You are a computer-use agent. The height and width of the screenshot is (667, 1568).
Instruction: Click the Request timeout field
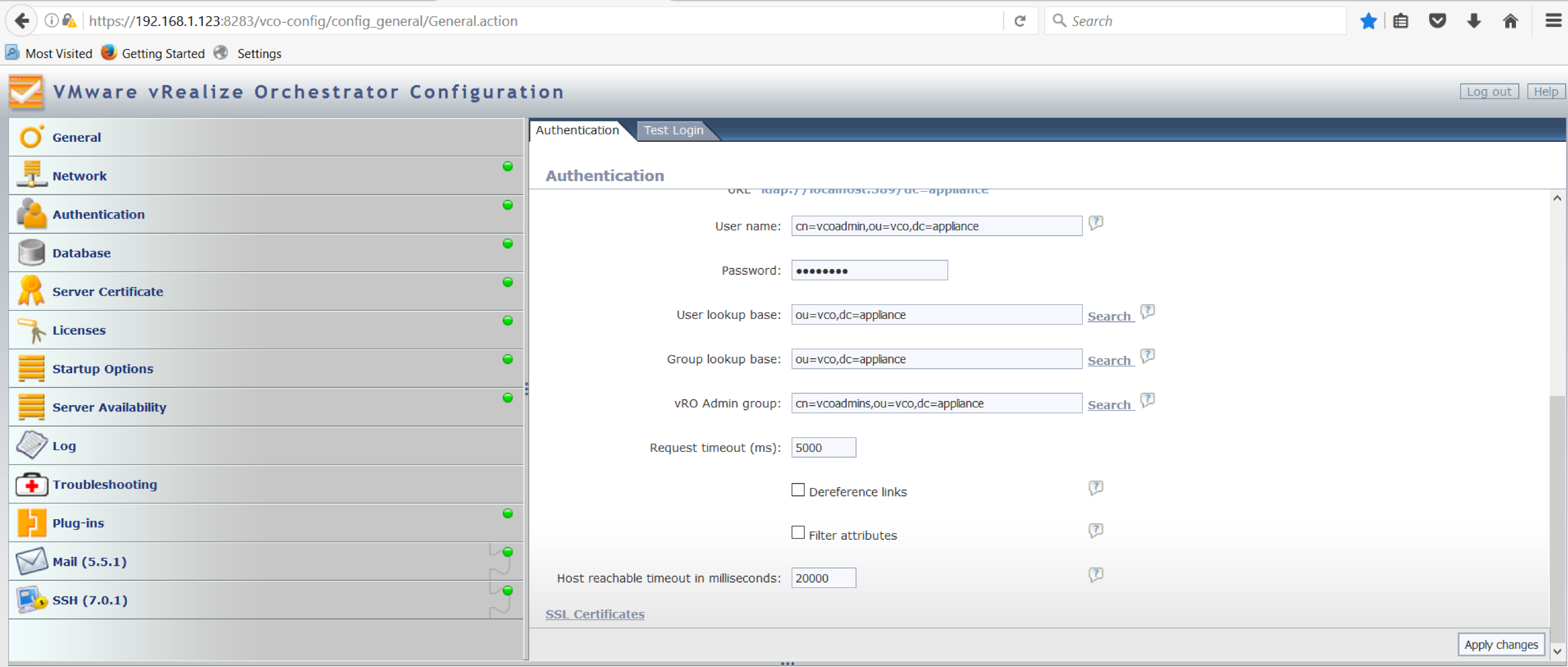point(824,448)
